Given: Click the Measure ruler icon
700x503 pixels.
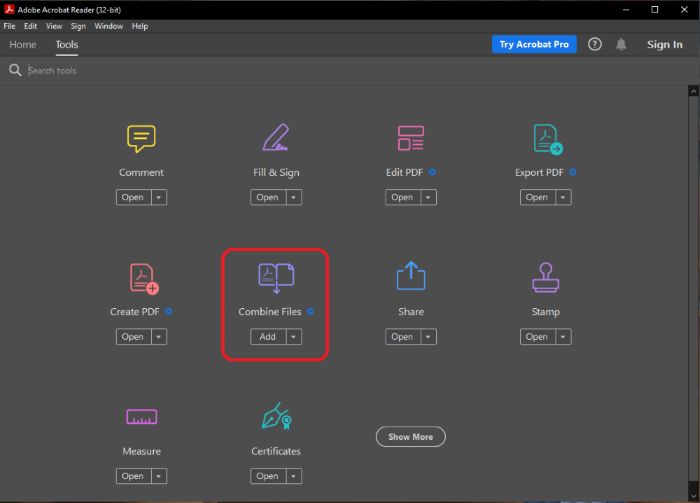Looking at the screenshot, I should (142, 417).
